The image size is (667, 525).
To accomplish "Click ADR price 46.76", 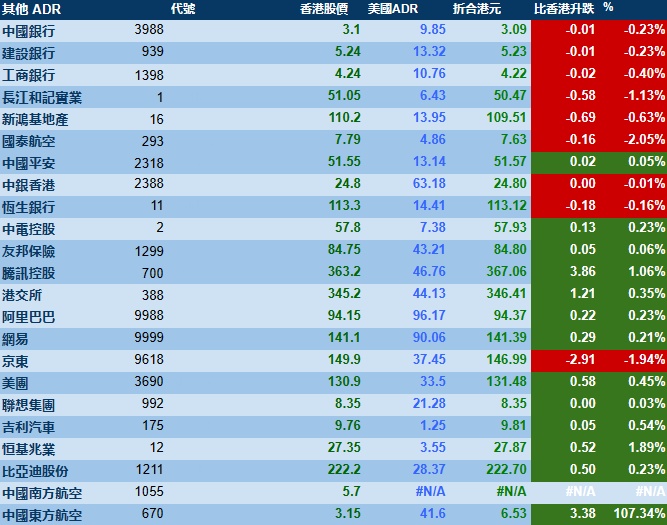I will tap(429, 271).
